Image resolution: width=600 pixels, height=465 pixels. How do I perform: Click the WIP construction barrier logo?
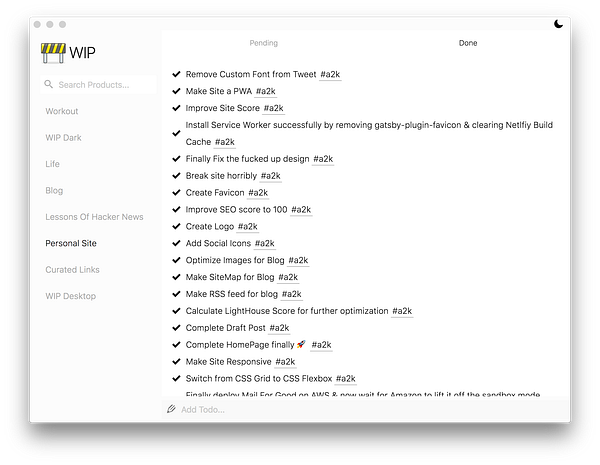tap(53, 52)
